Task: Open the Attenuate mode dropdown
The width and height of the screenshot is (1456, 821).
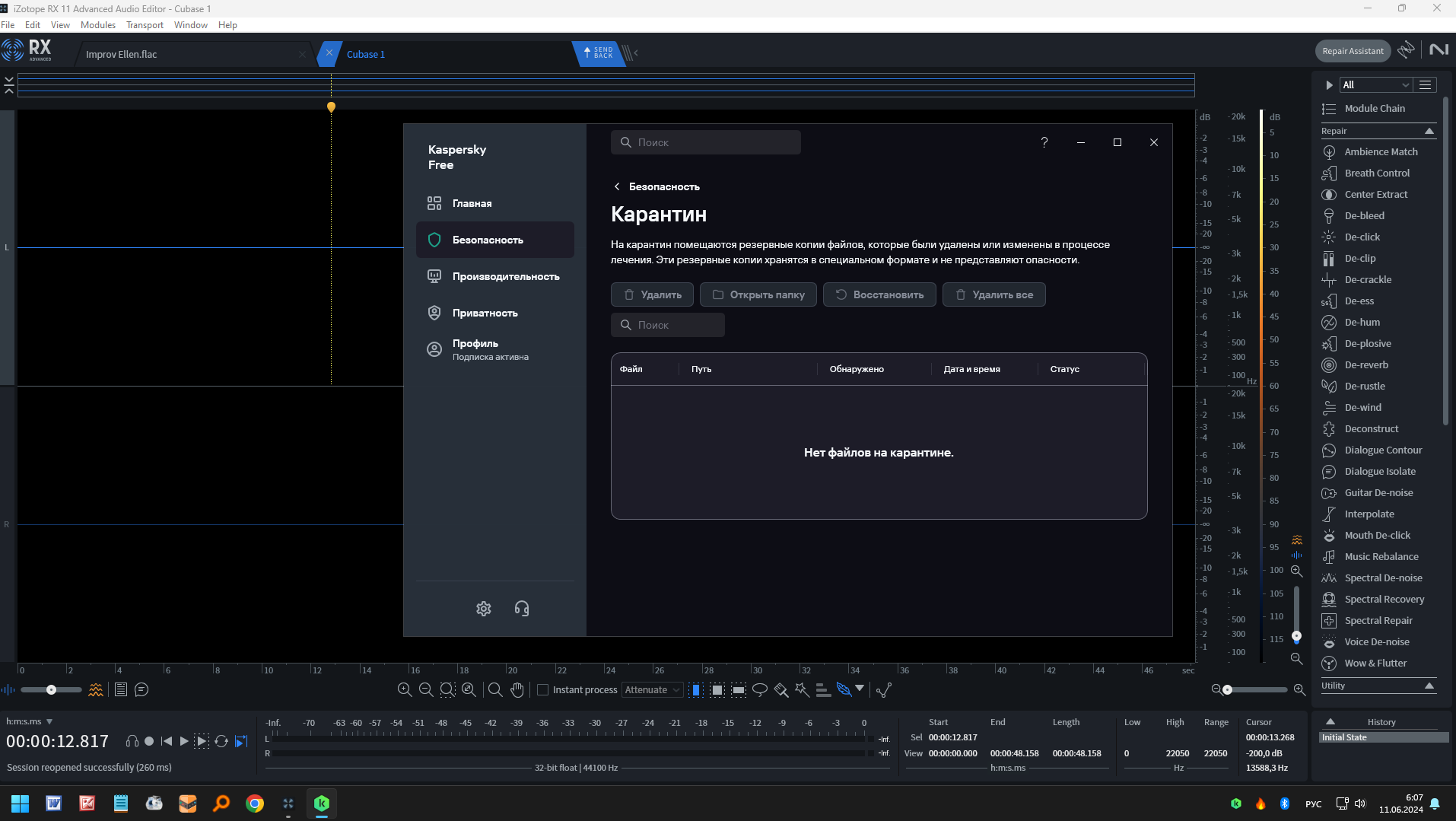Action: click(652, 689)
